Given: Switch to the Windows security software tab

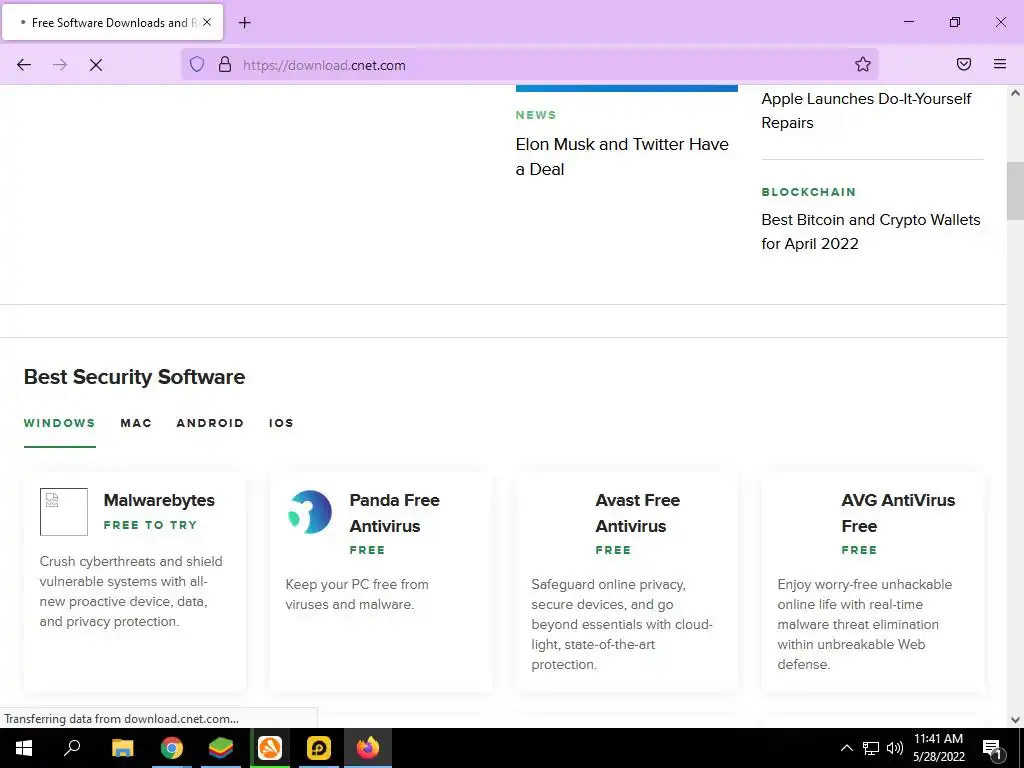Looking at the screenshot, I should tap(59, 423).
